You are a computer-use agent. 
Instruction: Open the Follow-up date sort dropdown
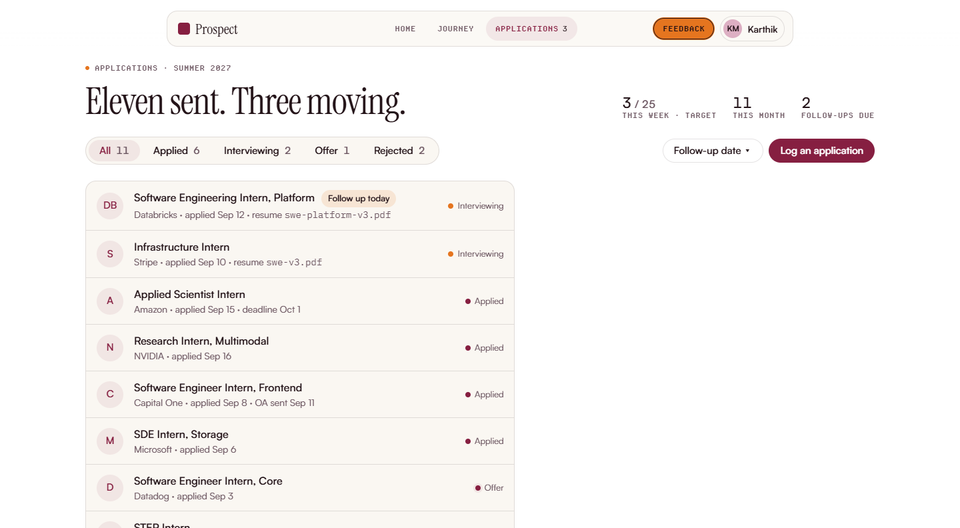point(713,151)
